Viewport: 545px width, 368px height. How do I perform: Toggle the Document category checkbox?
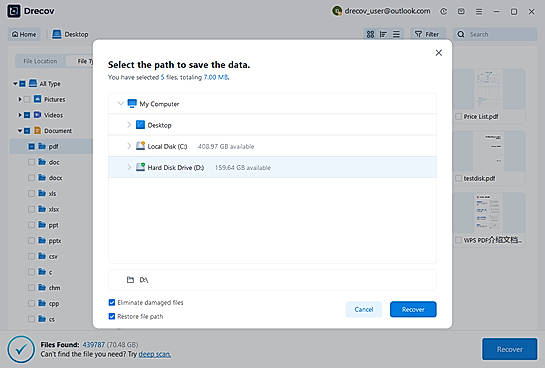click(27, 131)
